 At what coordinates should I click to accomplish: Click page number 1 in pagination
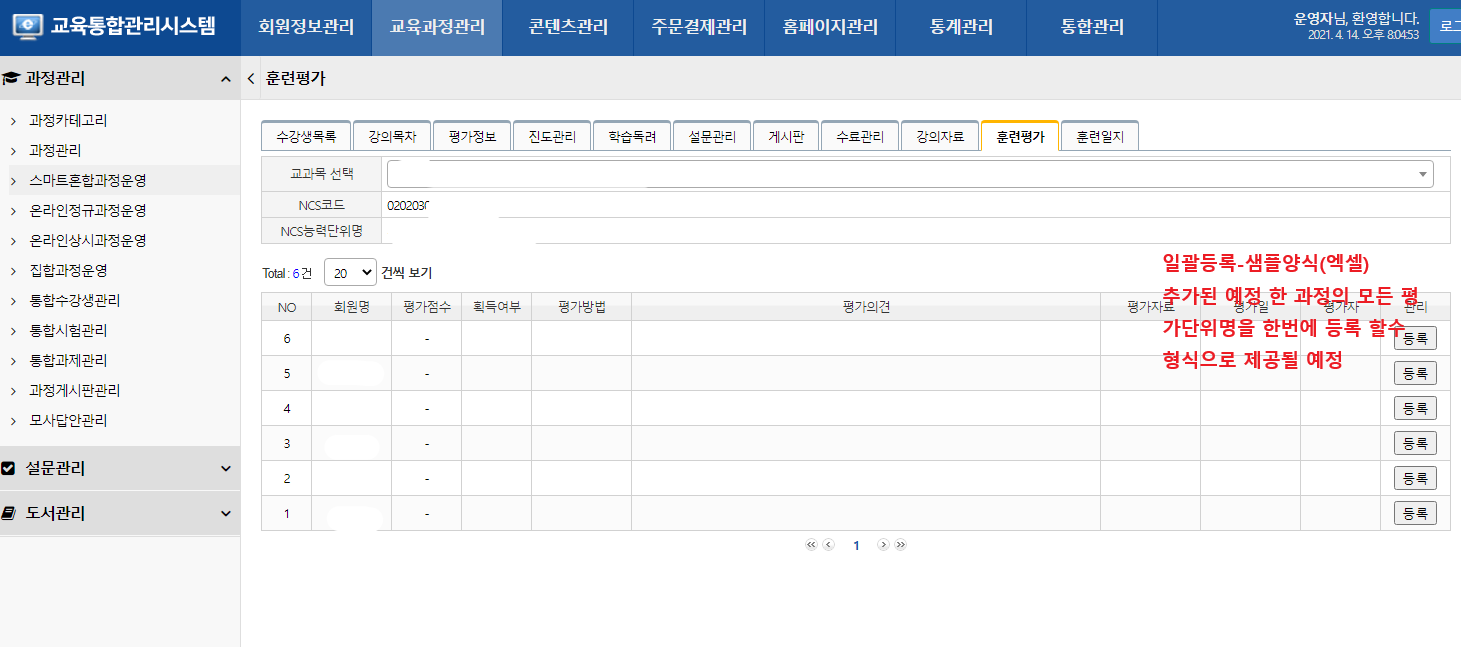856,546
